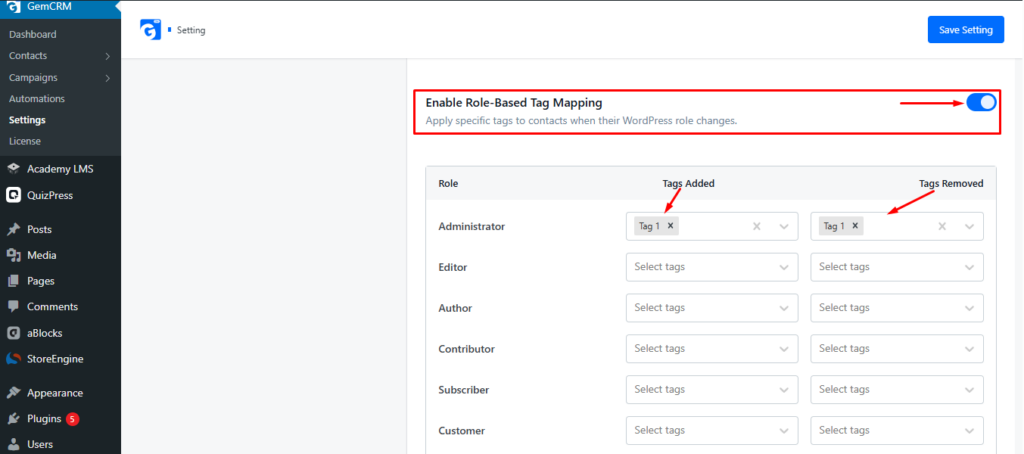1024x454 pixels.
Task: Open Subscriber Tags Added select dropdown
Action: click(712, 389)
